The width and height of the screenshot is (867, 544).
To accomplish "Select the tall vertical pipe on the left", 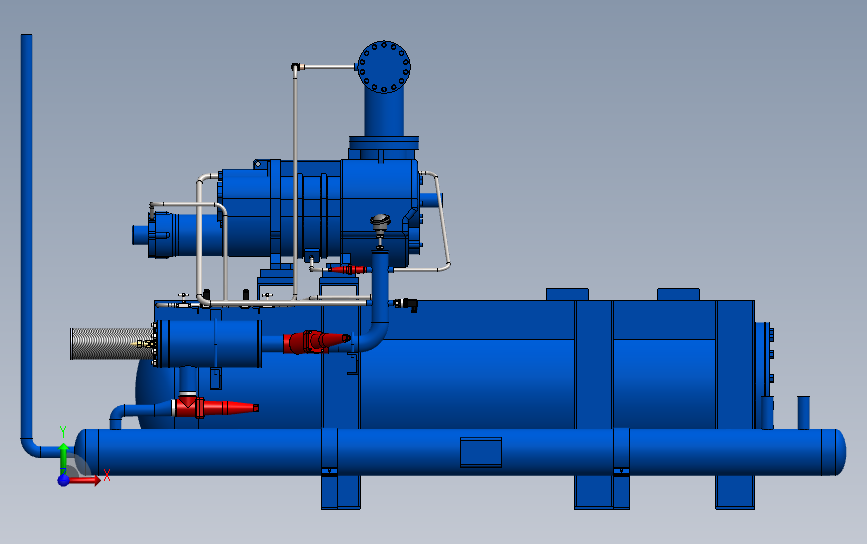I will 27,238.
